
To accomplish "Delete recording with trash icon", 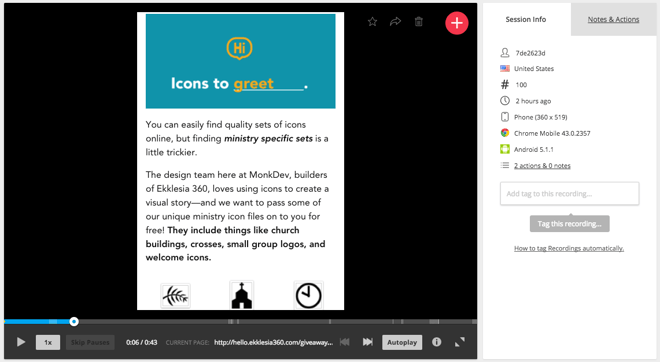I will 418,21.
